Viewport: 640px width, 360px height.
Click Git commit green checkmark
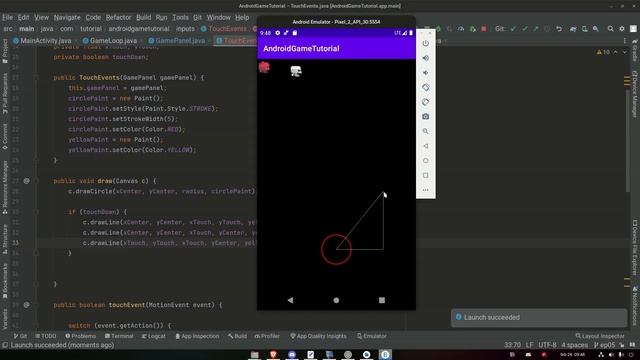[x=524, y=29]
